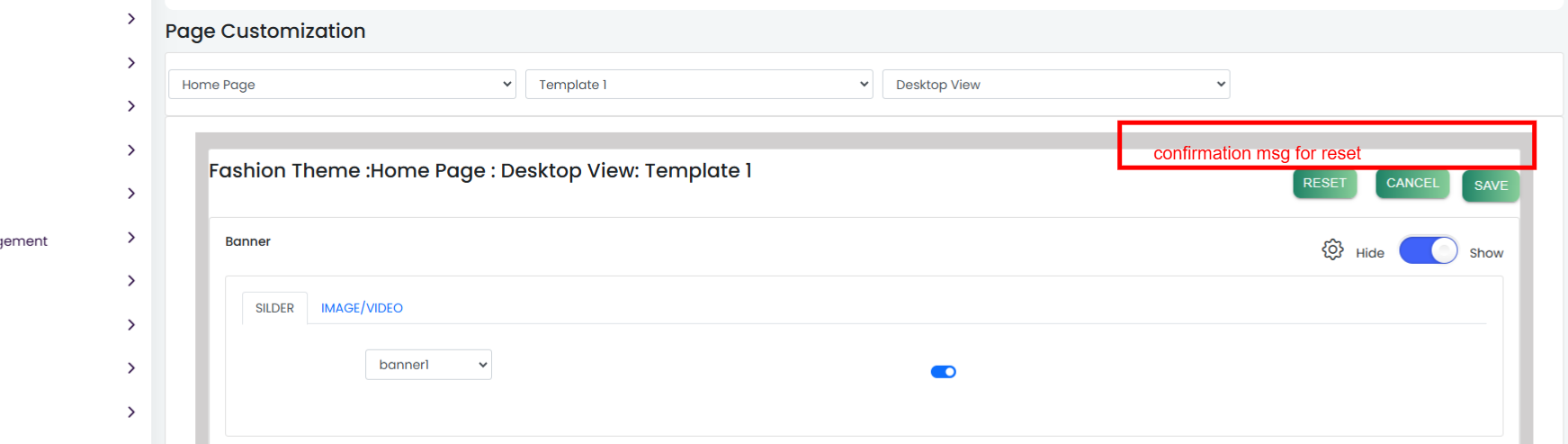Viewport: 1568px width, 444px height.
Task: Open the Desktop View dropdown
Action: pos(1056,85)
